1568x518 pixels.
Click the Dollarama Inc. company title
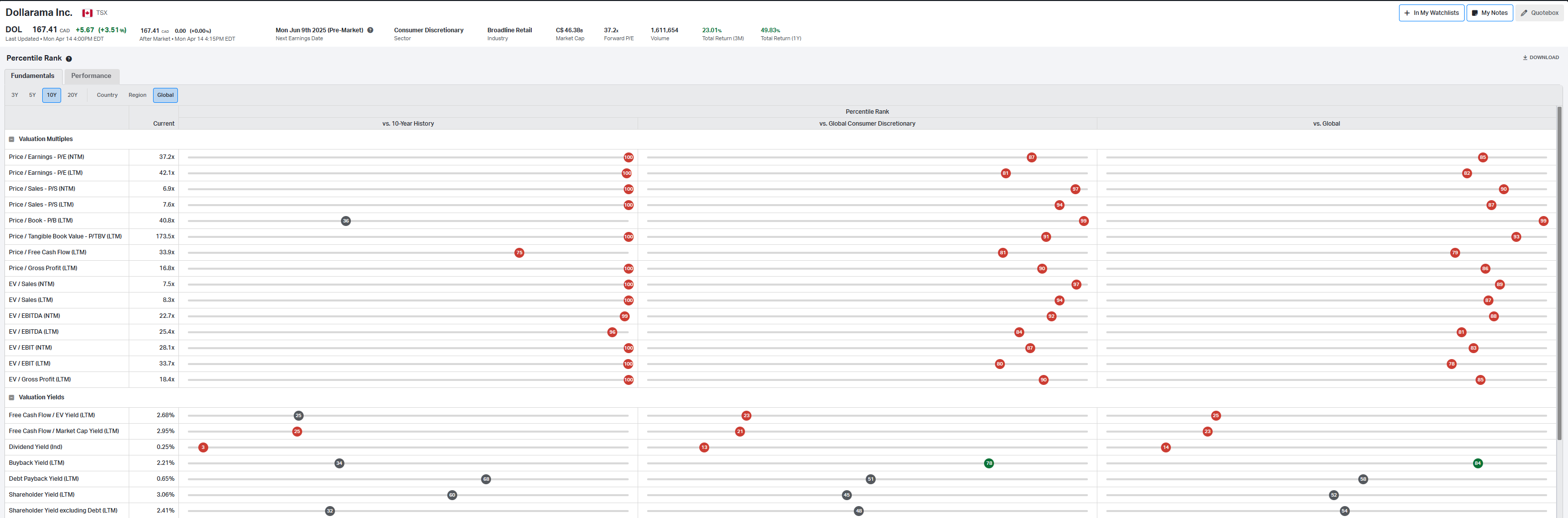pos(39,13)
